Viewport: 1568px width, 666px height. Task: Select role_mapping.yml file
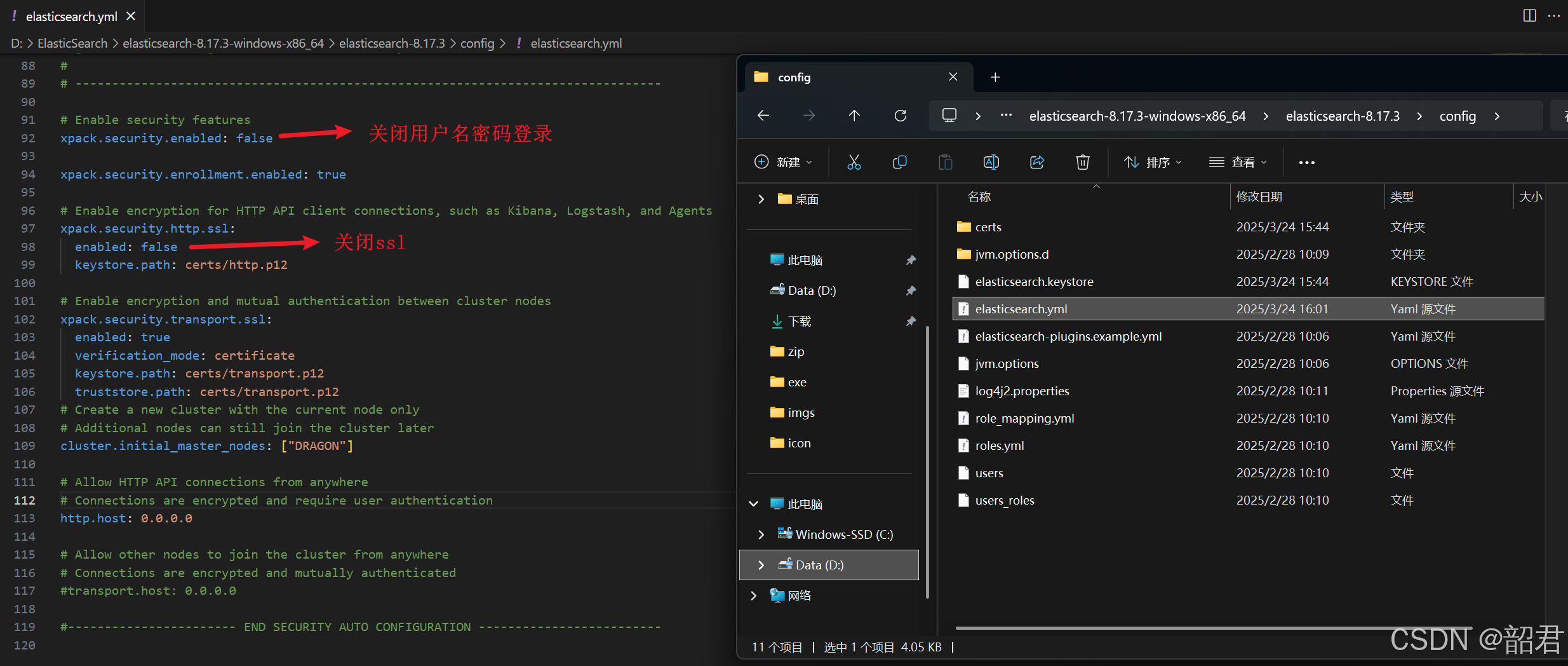1249,418
